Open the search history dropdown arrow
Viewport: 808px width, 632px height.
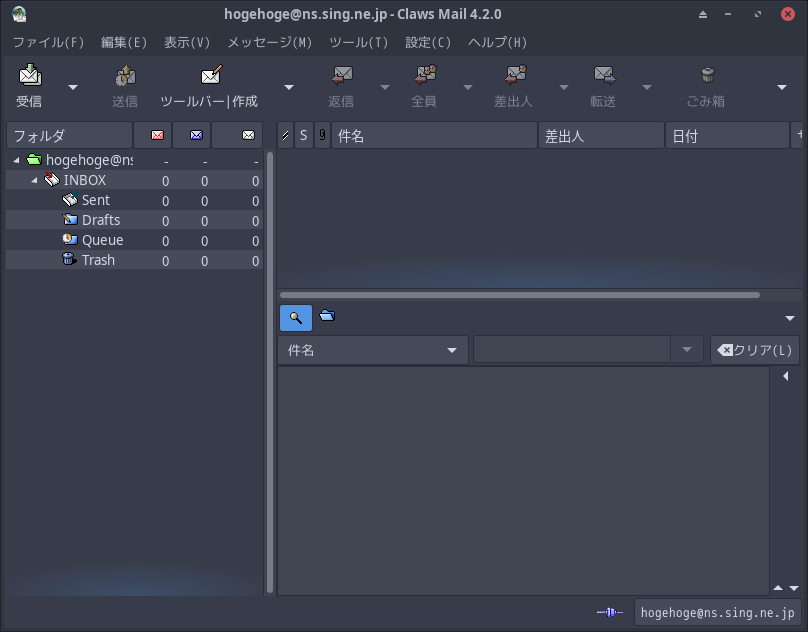pos(687,350)
